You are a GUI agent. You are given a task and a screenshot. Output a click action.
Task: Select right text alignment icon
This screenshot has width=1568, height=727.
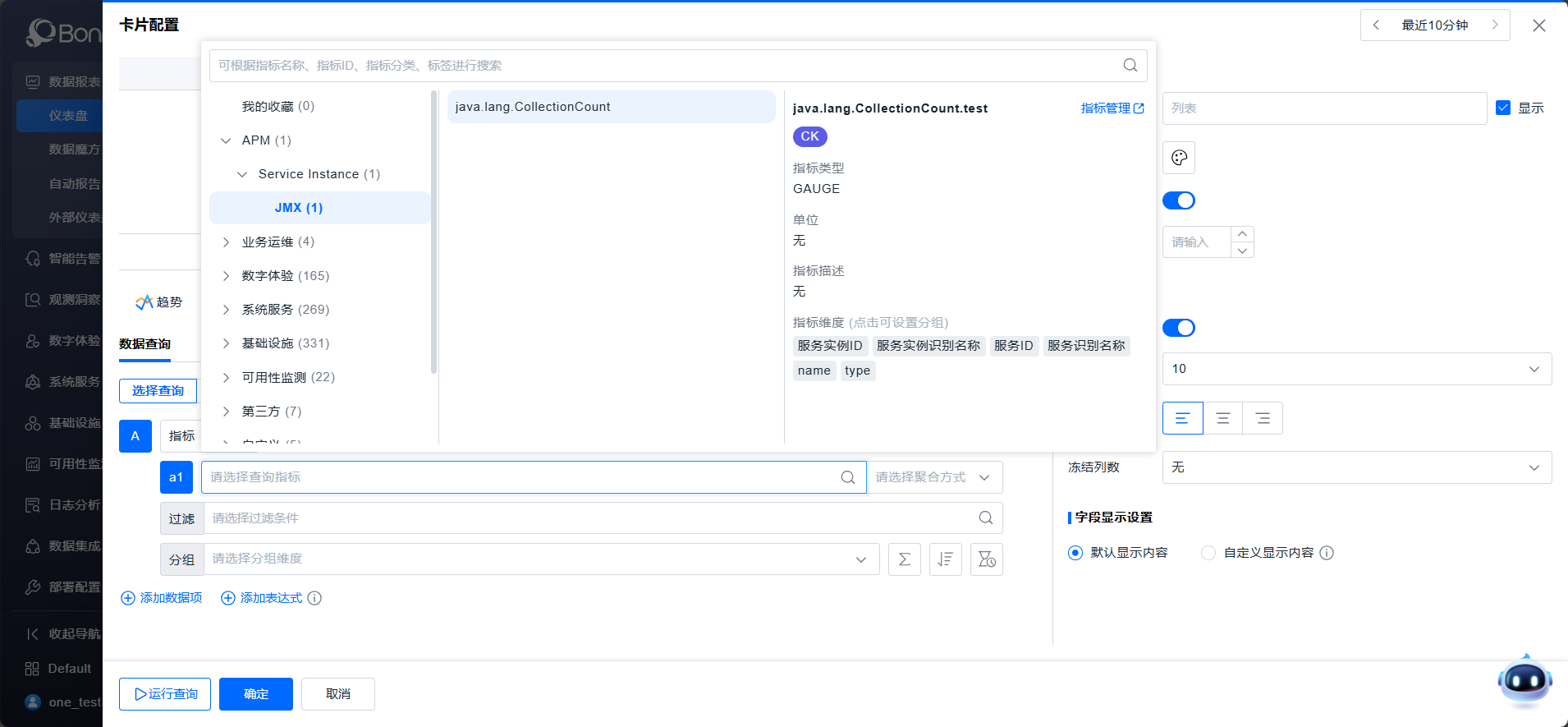click(x=1263, y=419)
